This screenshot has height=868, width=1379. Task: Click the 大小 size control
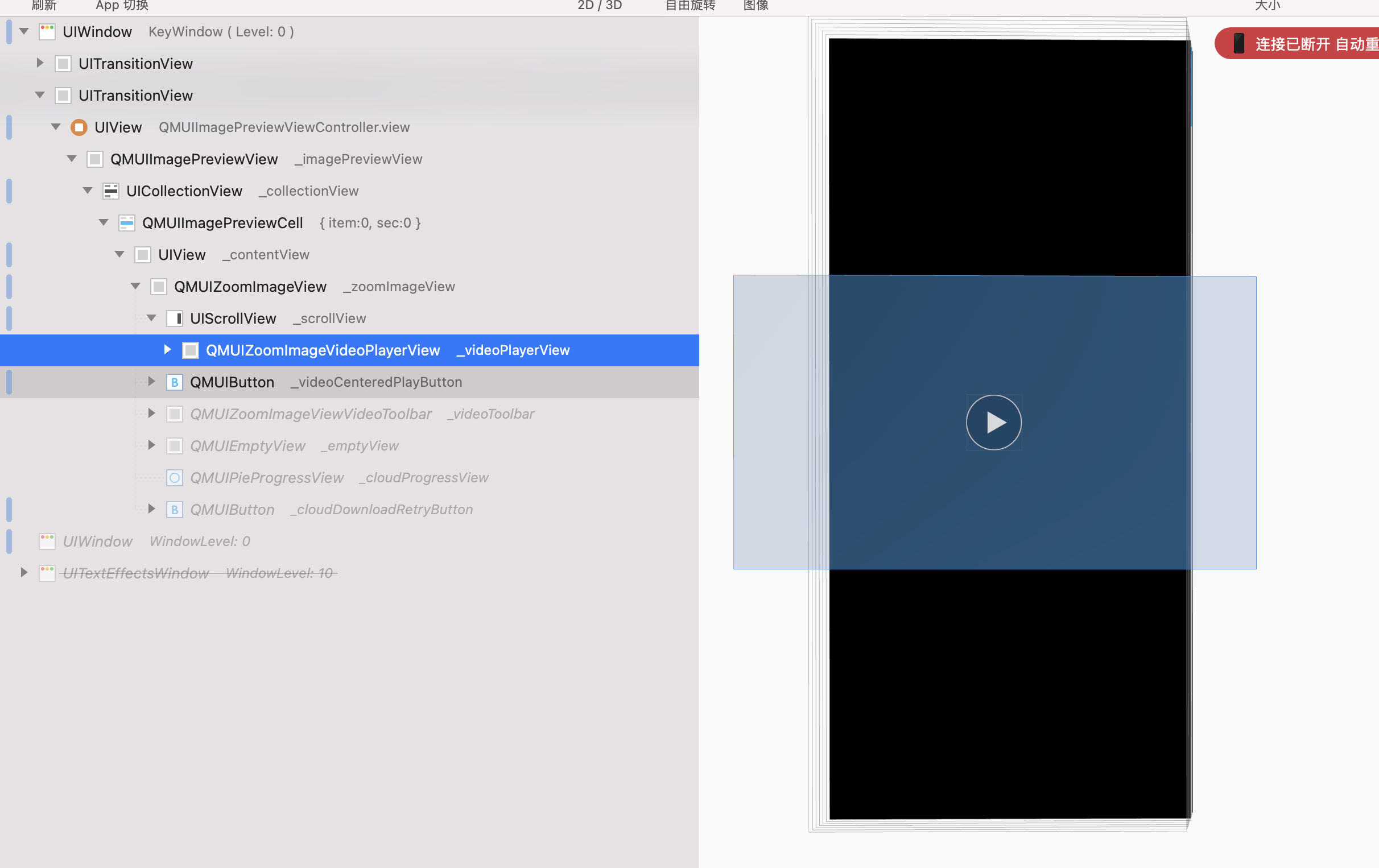click(x=1268, y=6)
